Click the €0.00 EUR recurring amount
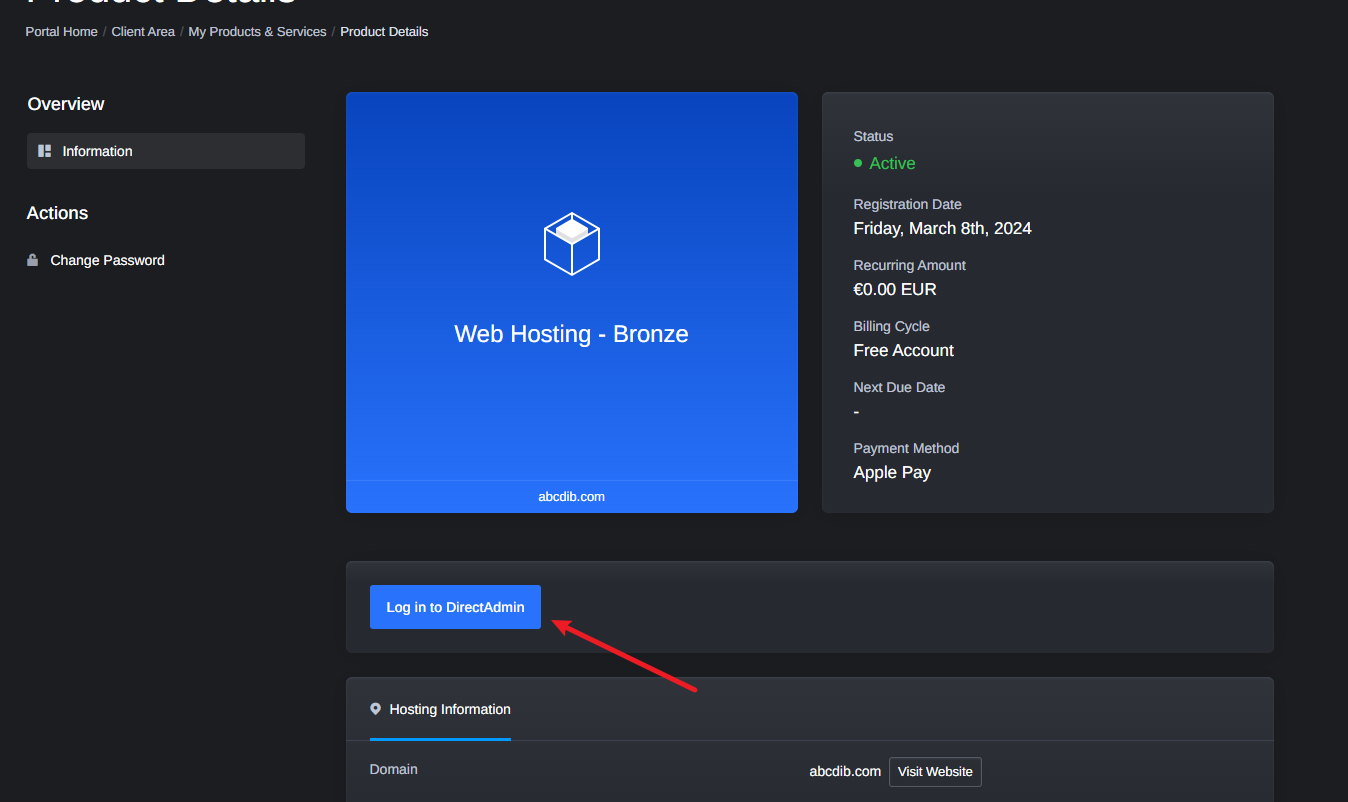 click(x=895, y=289)
